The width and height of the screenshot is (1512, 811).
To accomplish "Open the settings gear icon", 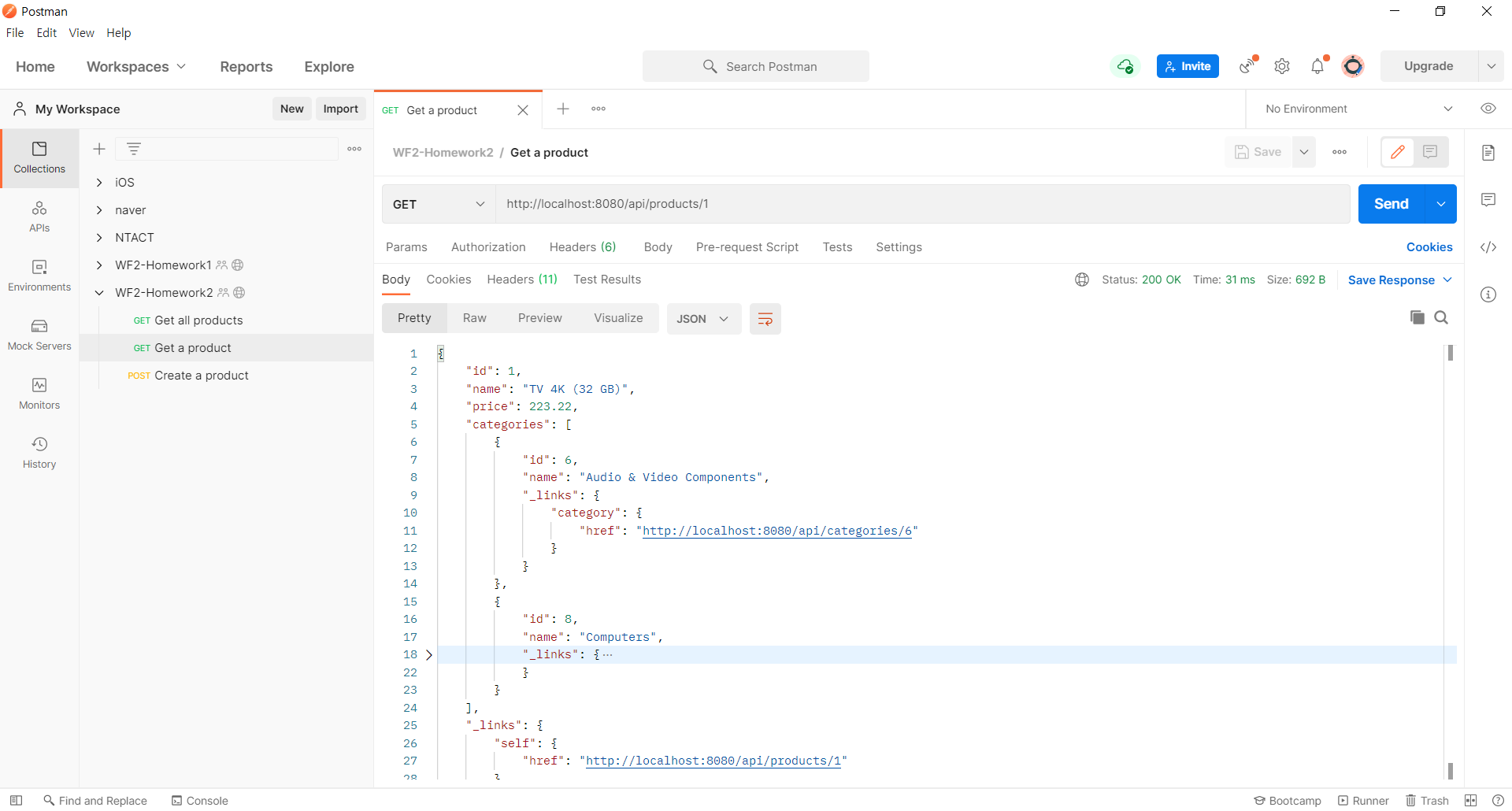I will pyautogui.click(x=1282, y=66).
